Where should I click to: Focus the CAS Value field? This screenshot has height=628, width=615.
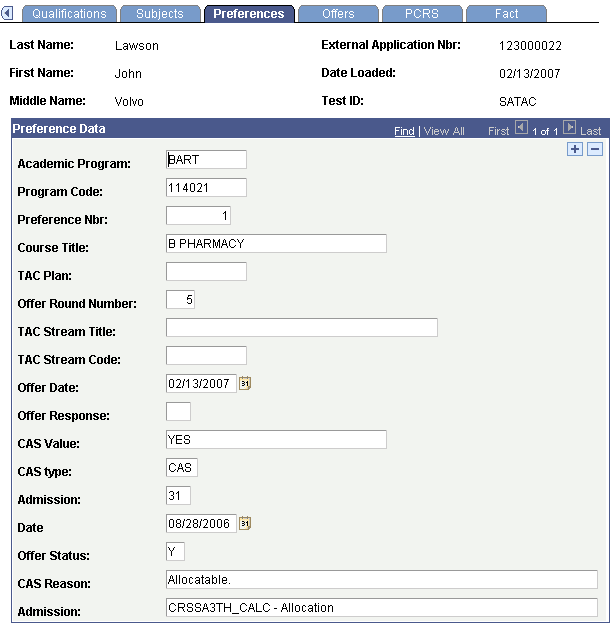pyautogui.click(x=276, y=440)
